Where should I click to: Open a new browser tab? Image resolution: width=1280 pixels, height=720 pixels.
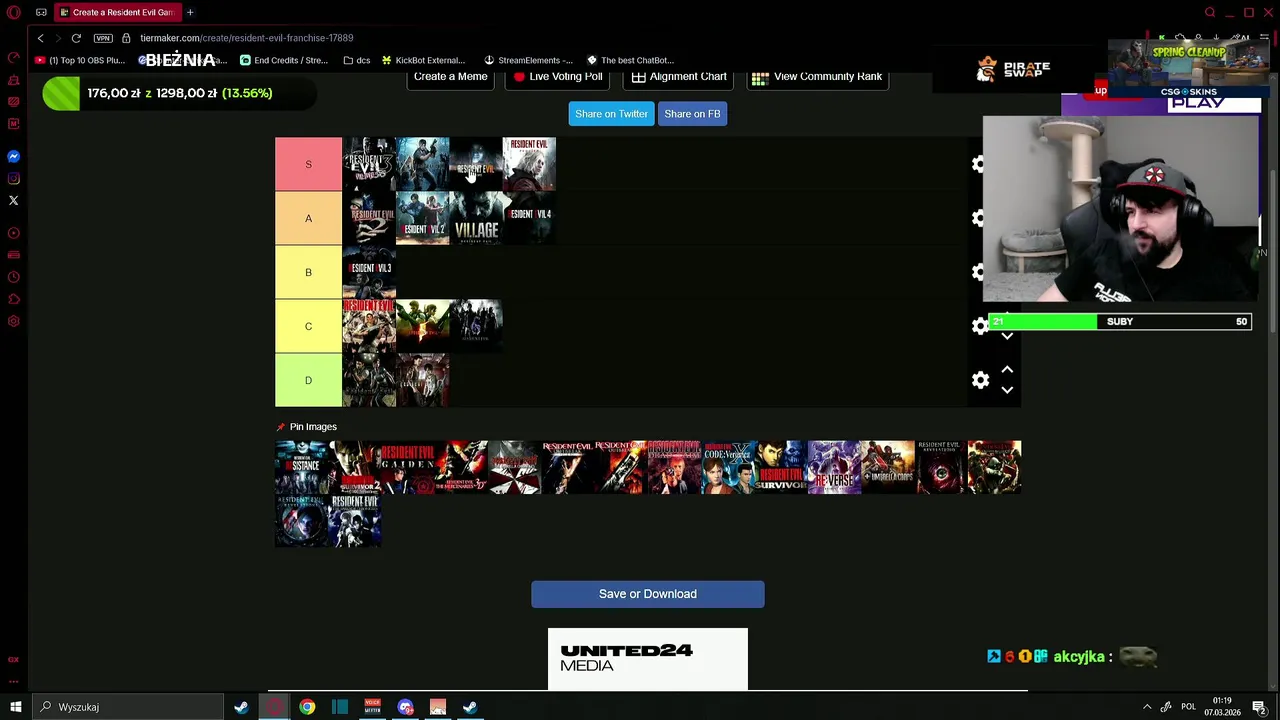pos(190,12)
